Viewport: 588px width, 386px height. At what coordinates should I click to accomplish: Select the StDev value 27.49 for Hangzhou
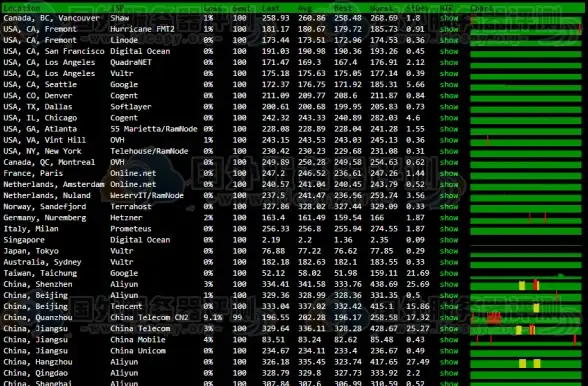(x=417, y=362)
